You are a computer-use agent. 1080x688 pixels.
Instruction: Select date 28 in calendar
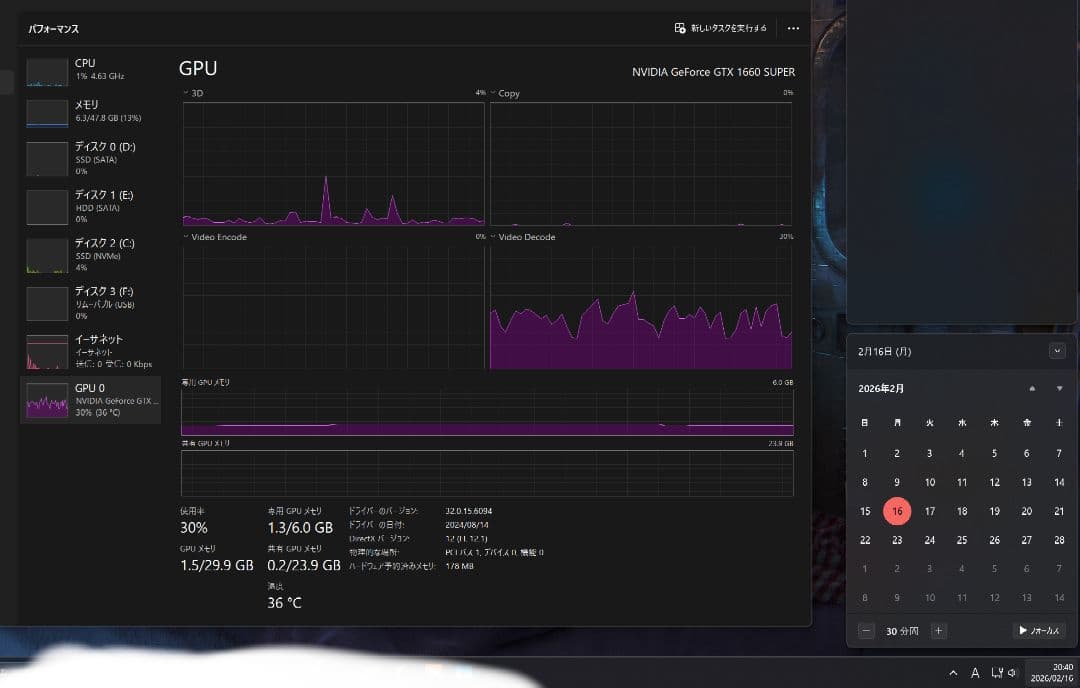pyautogui.click(x=1059, y=540)
